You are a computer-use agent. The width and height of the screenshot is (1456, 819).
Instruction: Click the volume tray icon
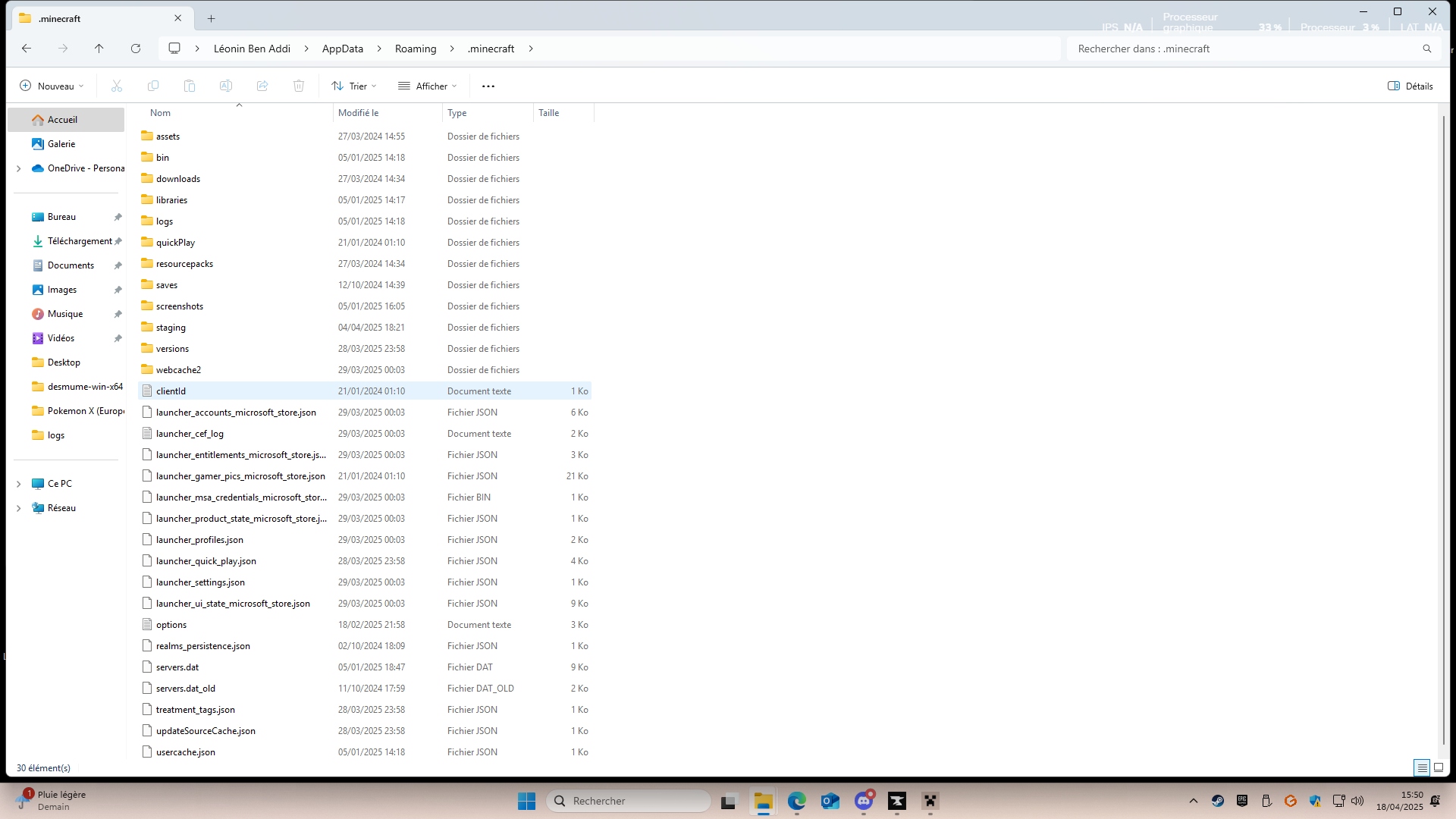1357,801
